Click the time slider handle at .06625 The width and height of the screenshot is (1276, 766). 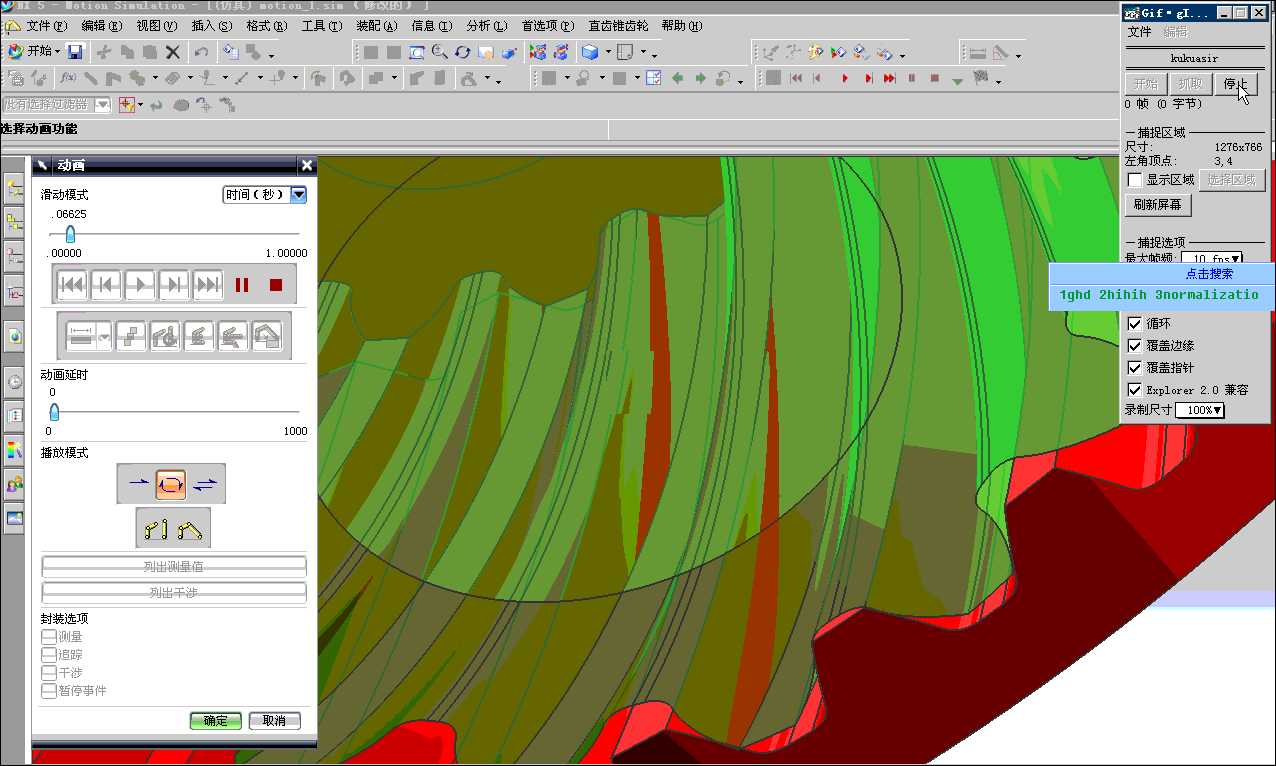(70, 234)
